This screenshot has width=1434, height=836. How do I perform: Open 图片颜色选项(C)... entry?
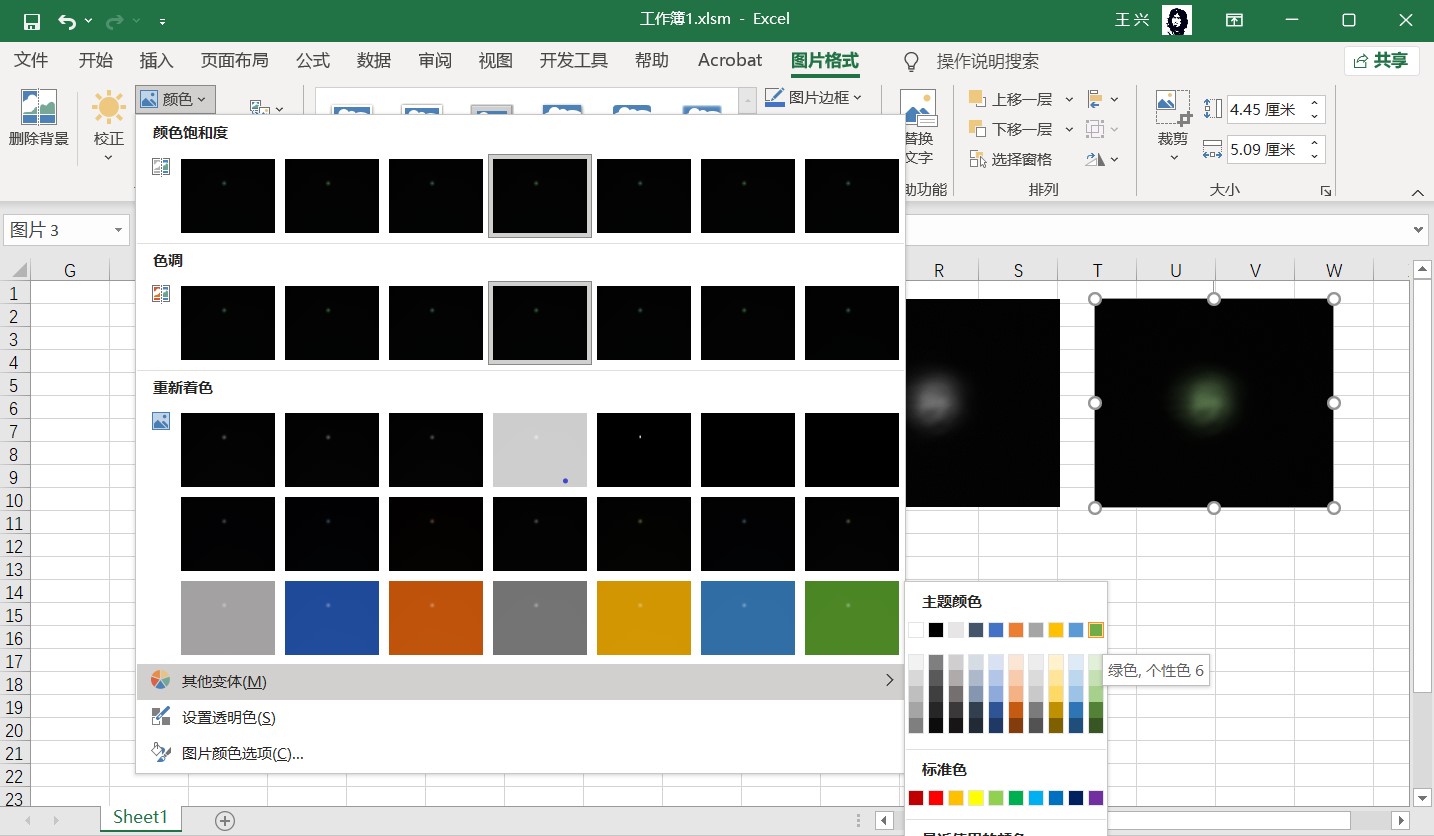[520, 754]
